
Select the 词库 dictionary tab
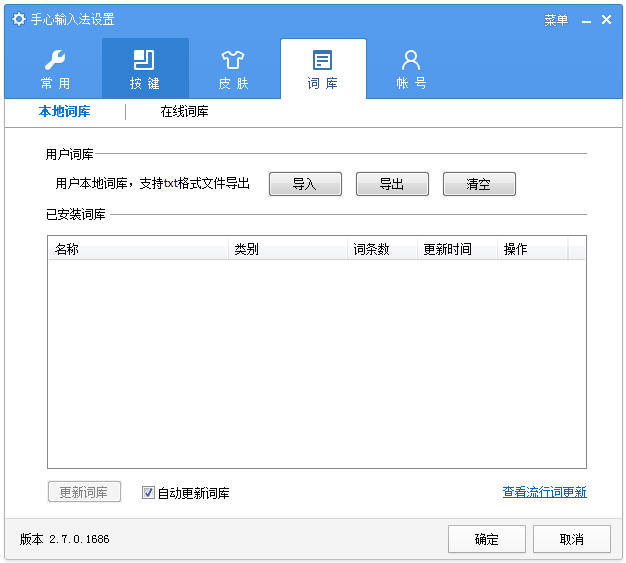point(323,69)
